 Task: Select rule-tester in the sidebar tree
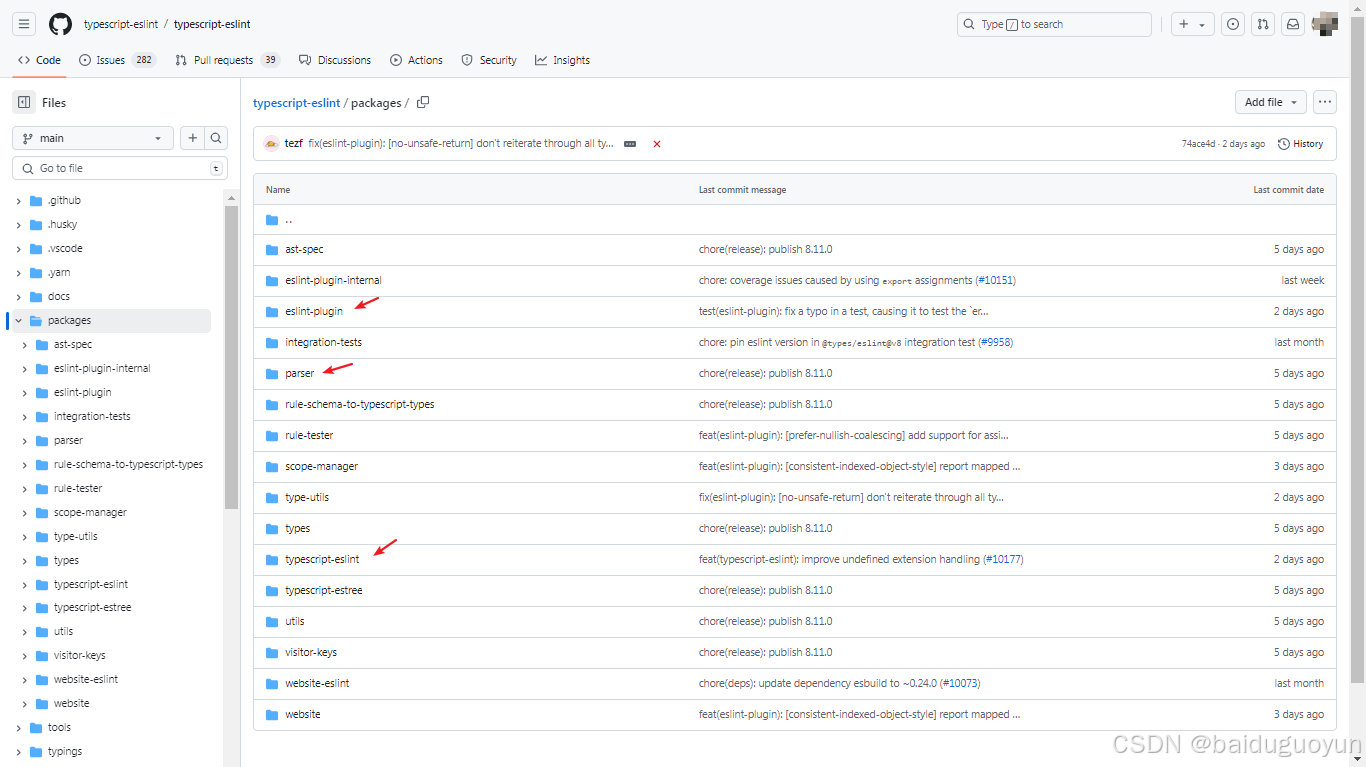click(78, 488)
